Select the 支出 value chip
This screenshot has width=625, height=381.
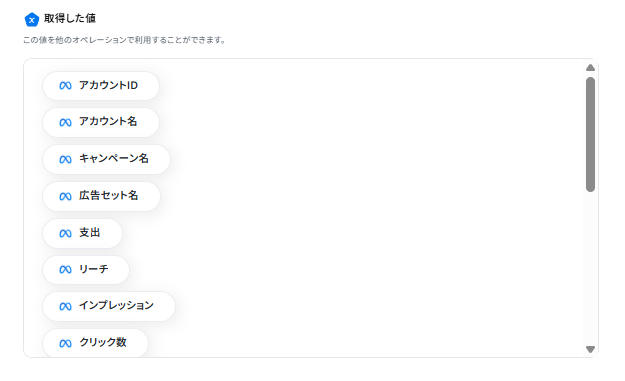pyautogui.click(x=82, y=233)
